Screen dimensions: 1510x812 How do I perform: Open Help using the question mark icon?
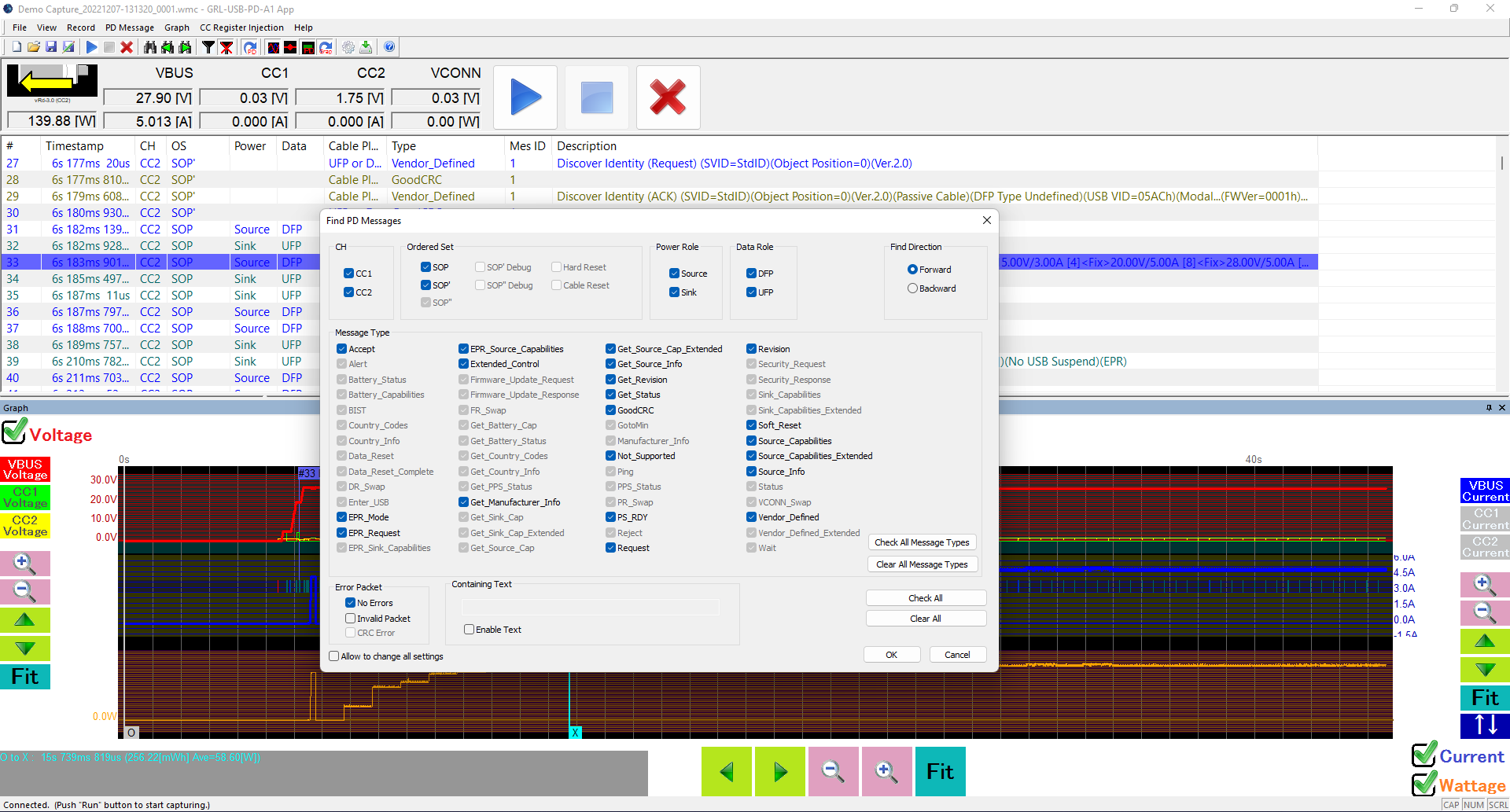[x=389, y=47]
